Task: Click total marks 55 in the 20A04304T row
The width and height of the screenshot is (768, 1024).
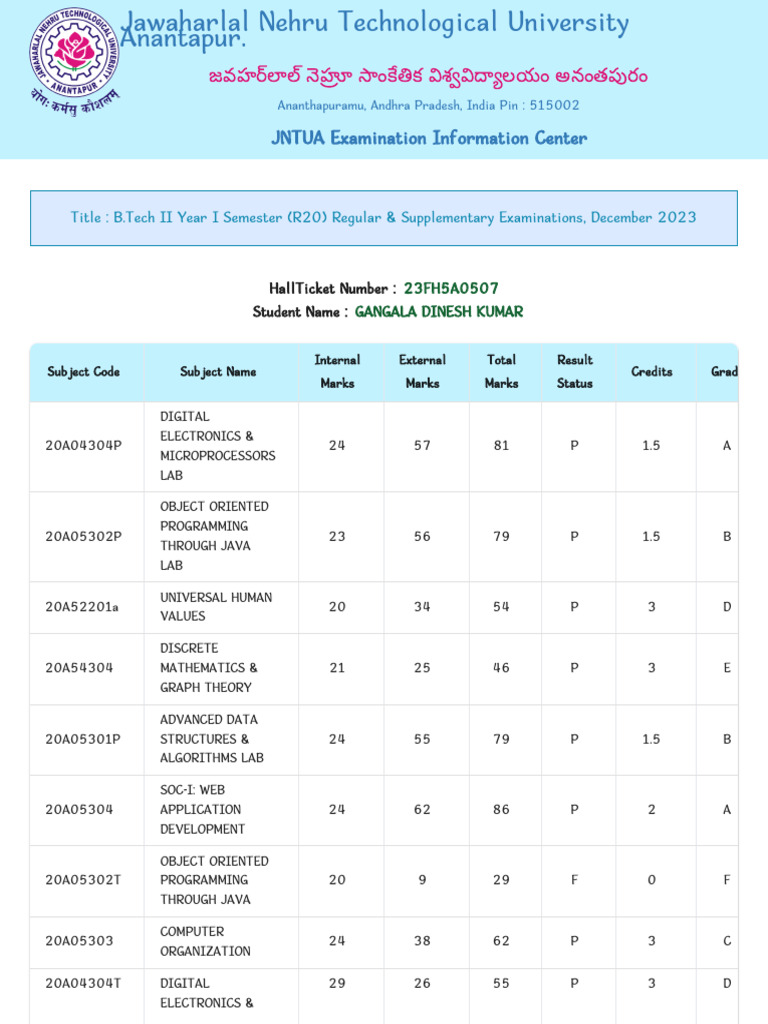Action: (502, 983)
